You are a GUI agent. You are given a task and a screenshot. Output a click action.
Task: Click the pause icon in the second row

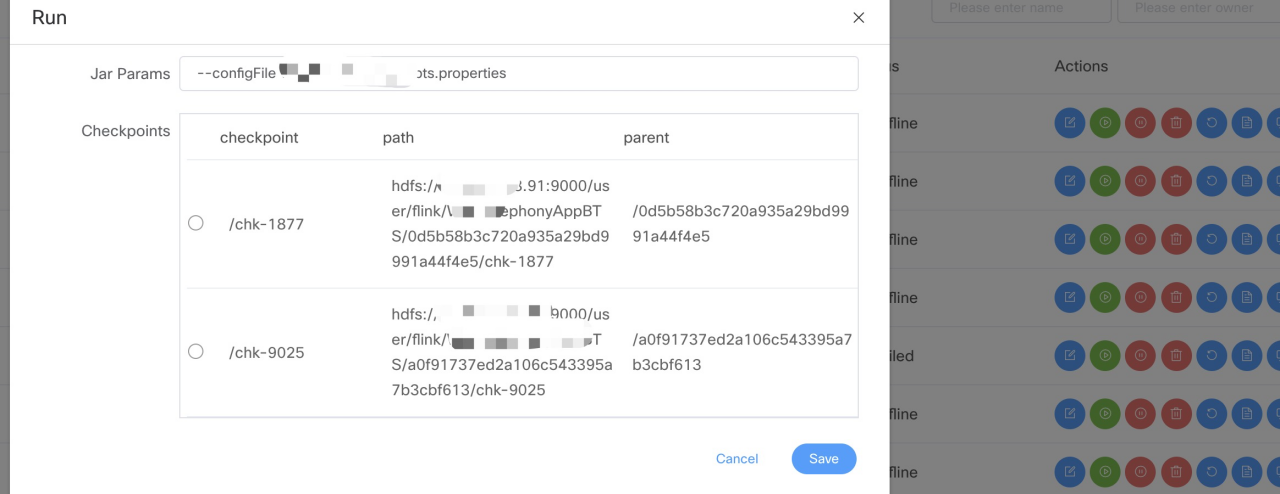pos(1140,181)
